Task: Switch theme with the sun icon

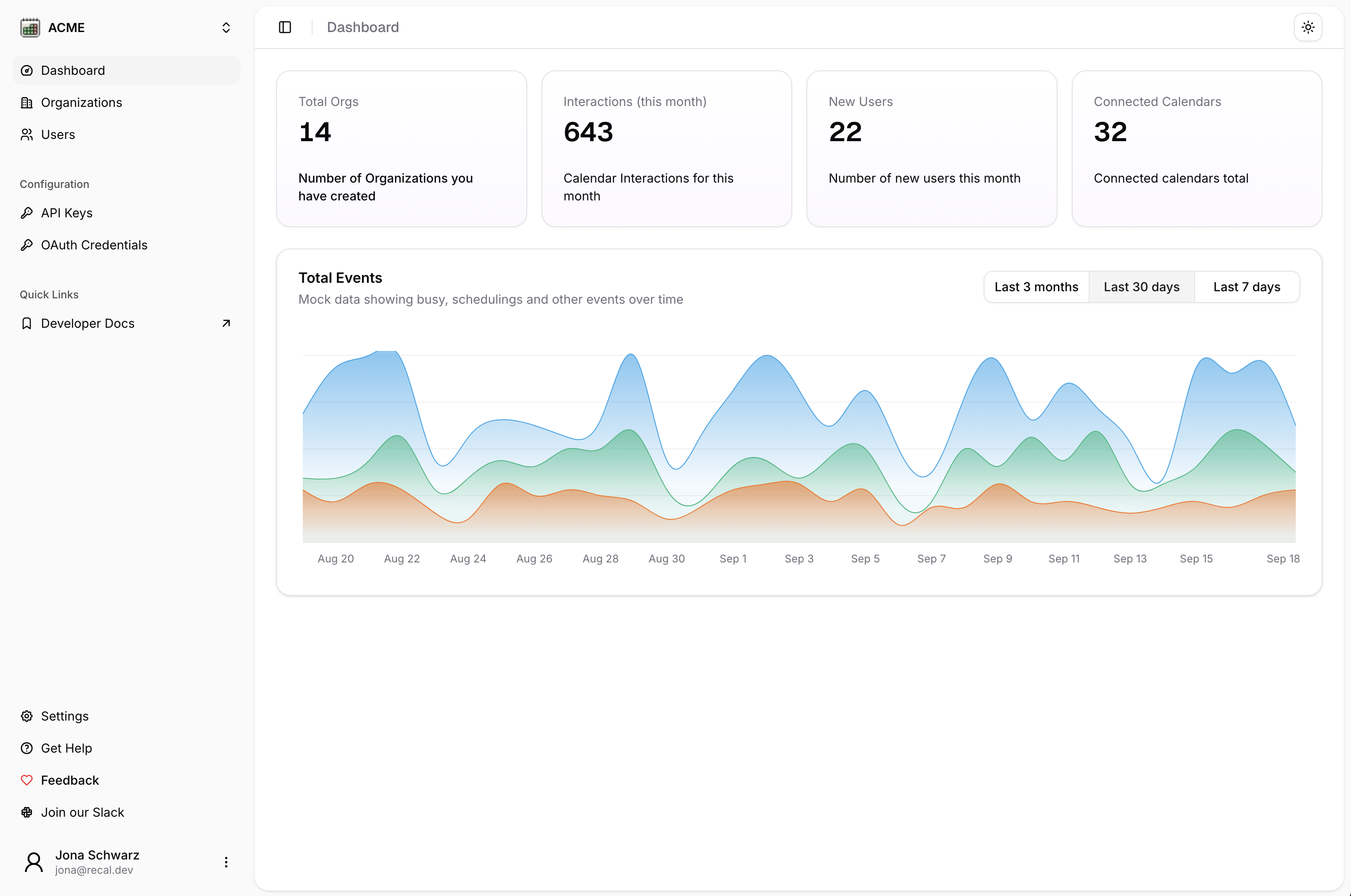Action: 1308,27
